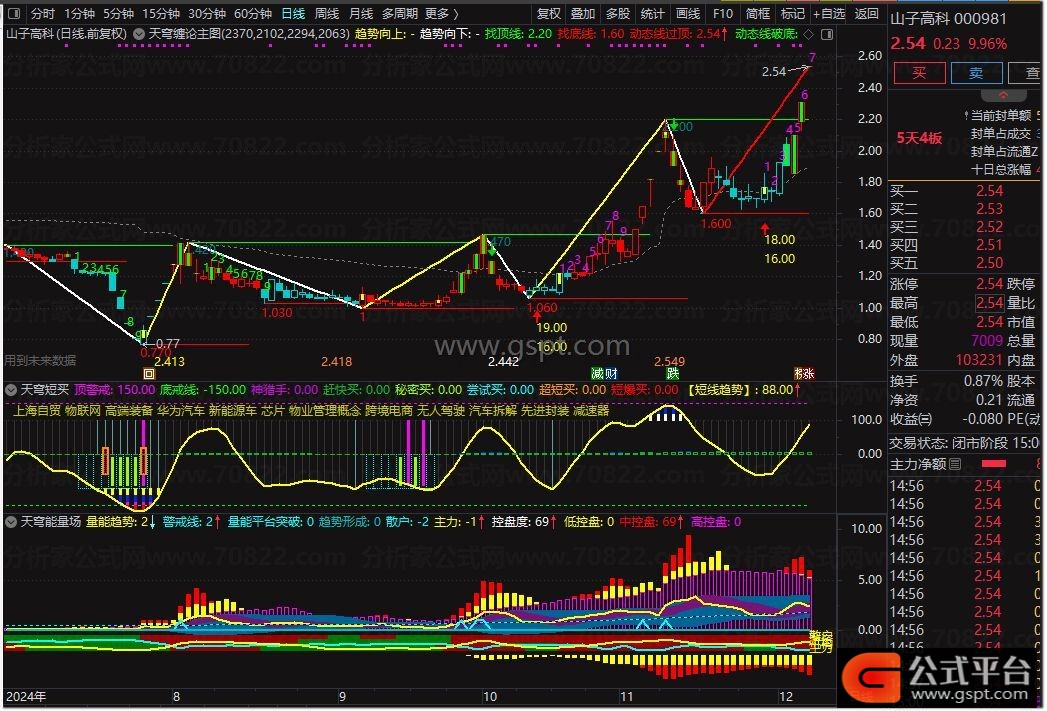Viewport: 1047px width, 711px height.
Task: Open the 天穹能量场 indicator chevron icon
Action: click(x=11, y=521)
